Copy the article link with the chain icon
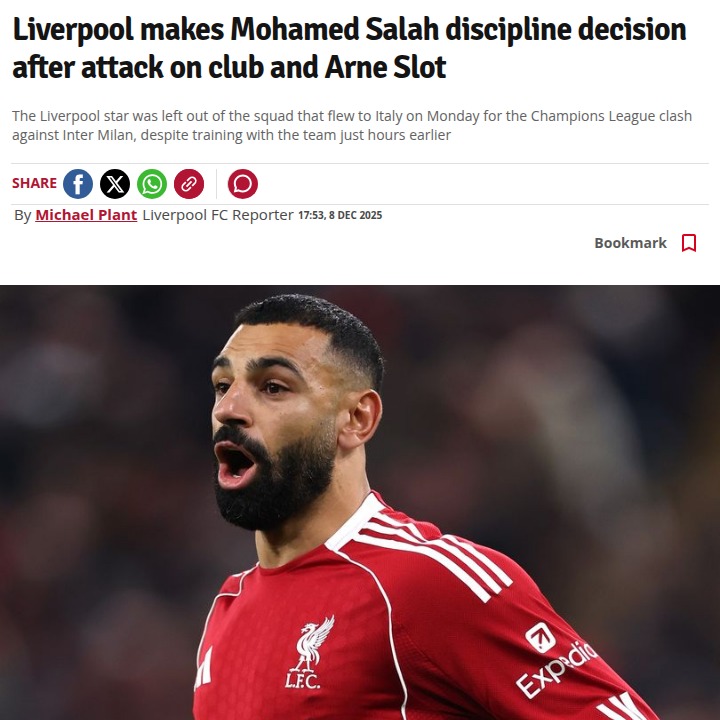720x720 pixels. coord(189,184)
